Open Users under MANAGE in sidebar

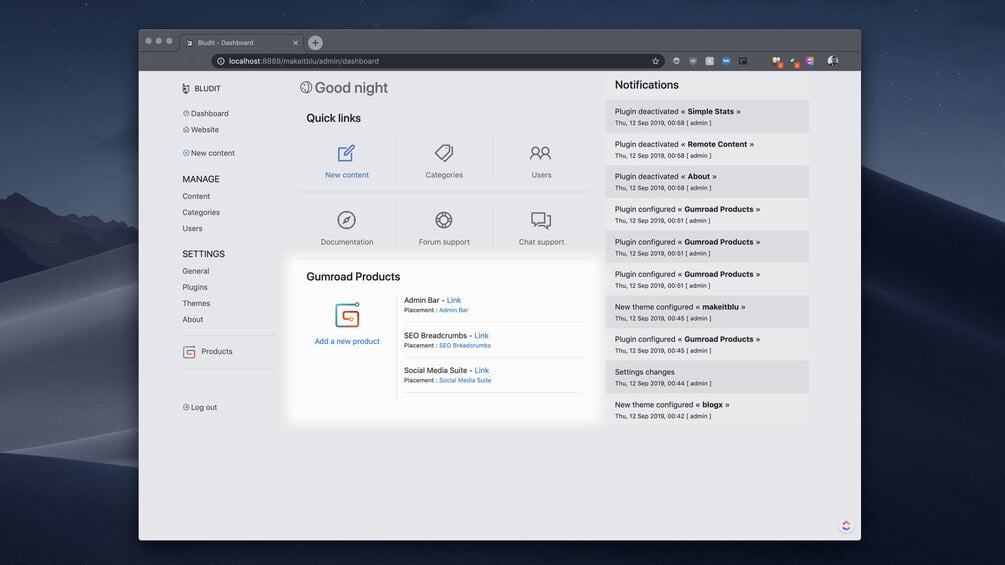192,228
